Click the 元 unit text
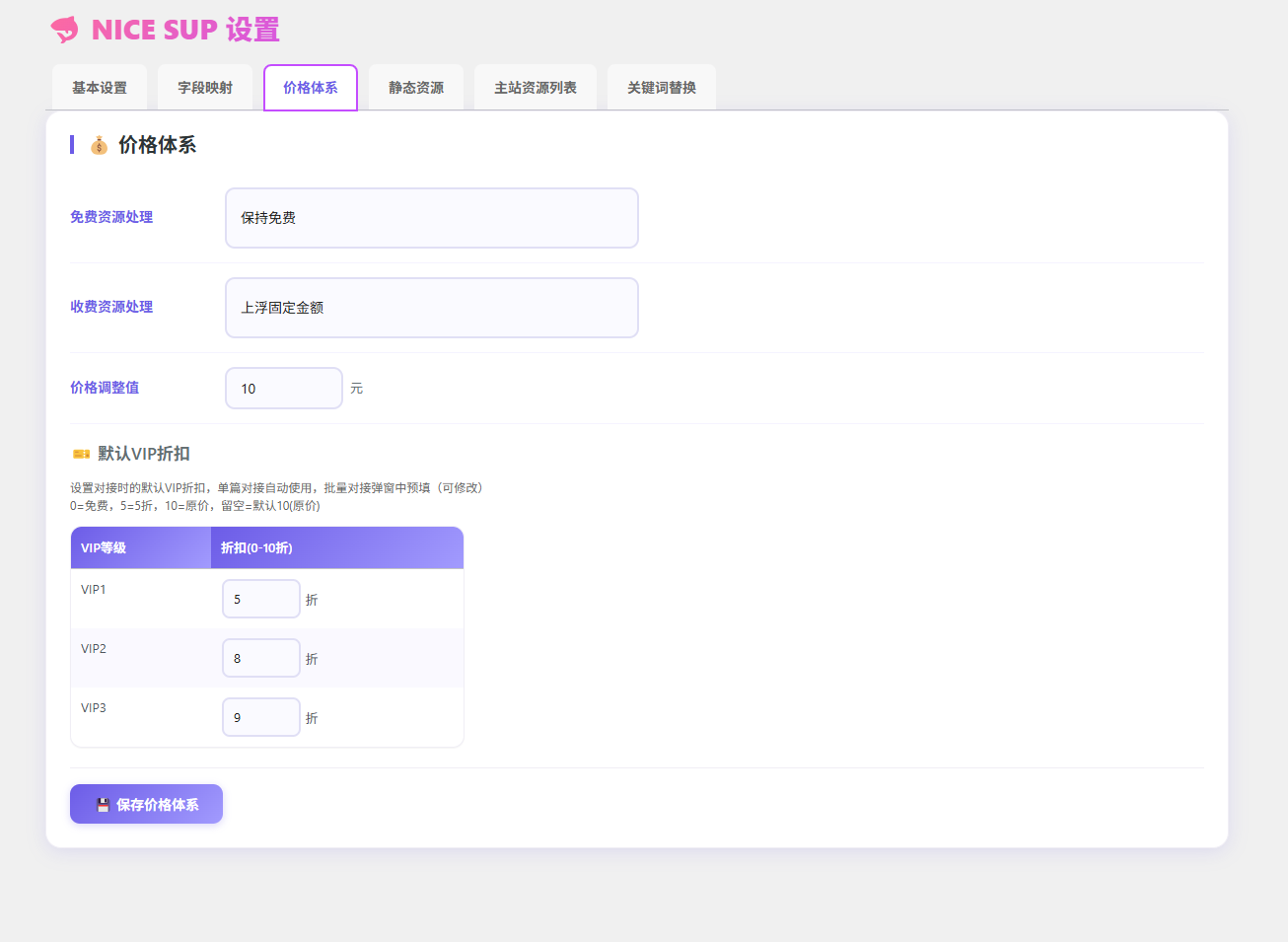 pyautogui.click(x=357, y=389)
